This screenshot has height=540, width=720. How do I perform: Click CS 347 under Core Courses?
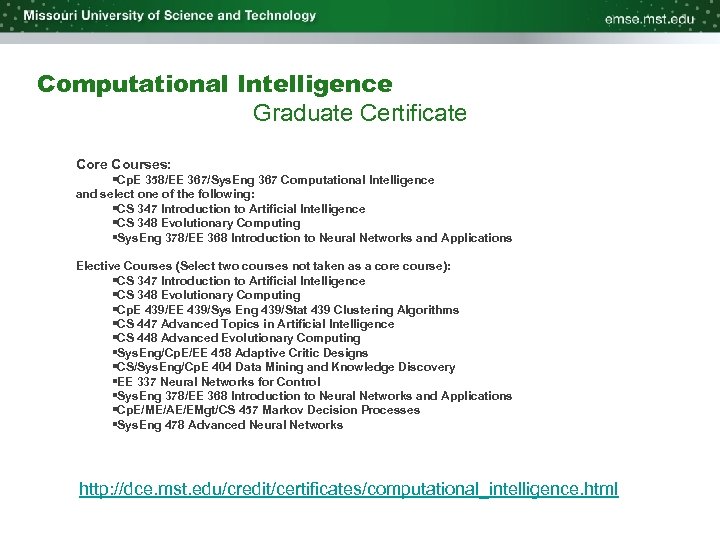click(239, 209)
